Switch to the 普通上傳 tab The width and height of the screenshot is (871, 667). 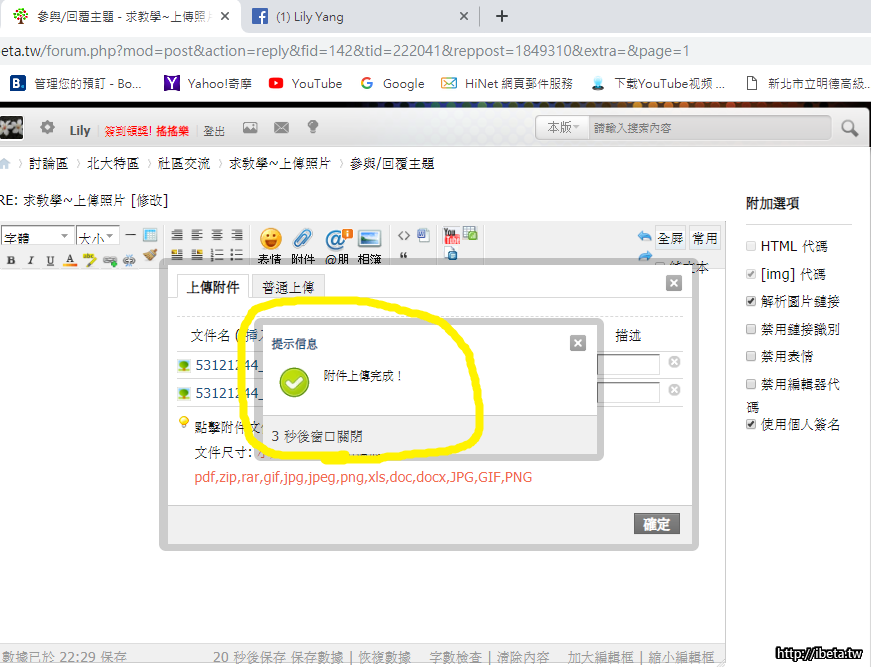(x=289, y=287)
